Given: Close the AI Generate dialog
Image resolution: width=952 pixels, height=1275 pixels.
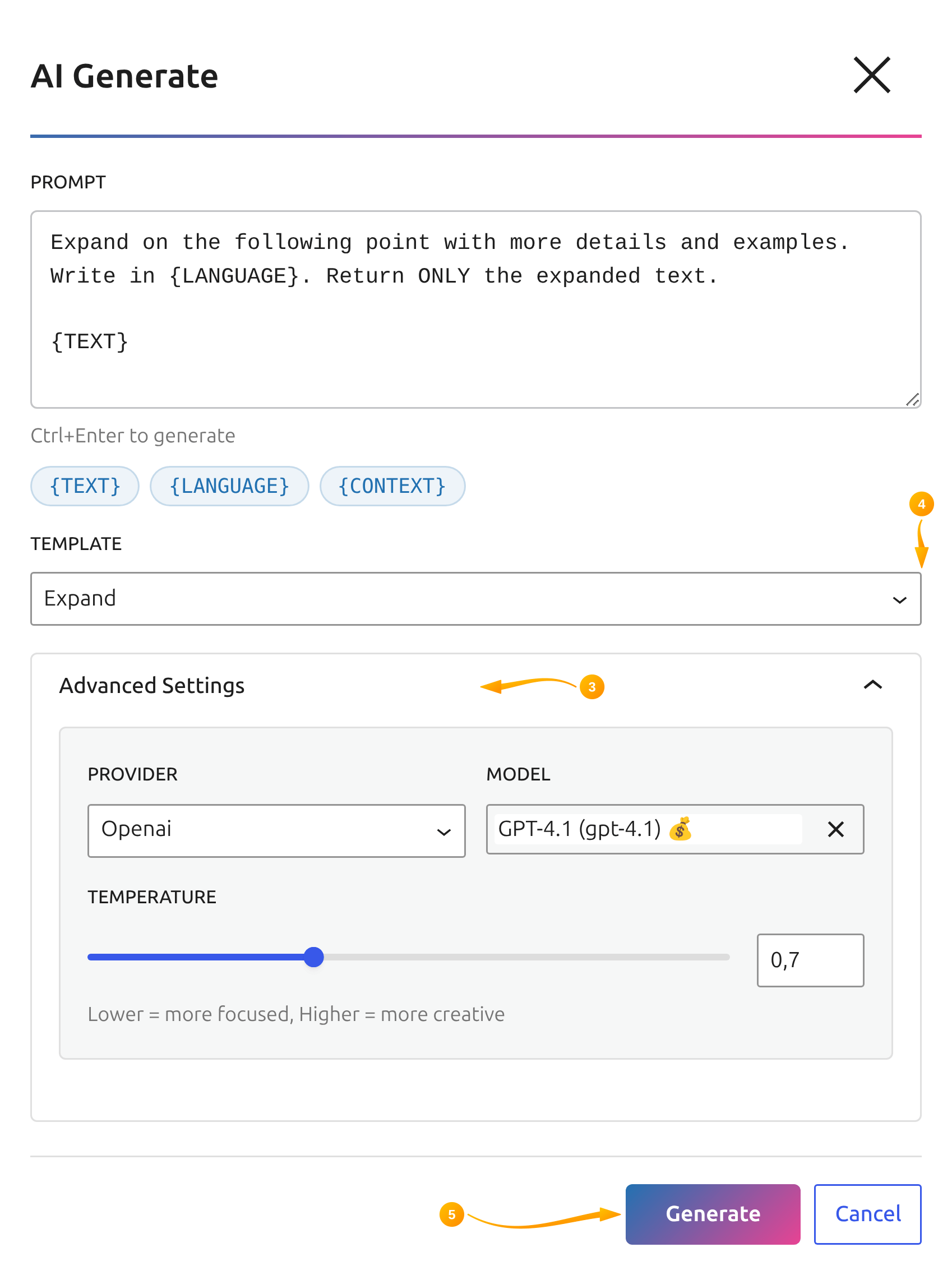Looking at the screenshot, I should pyautogui.click(x=871, y=75).
